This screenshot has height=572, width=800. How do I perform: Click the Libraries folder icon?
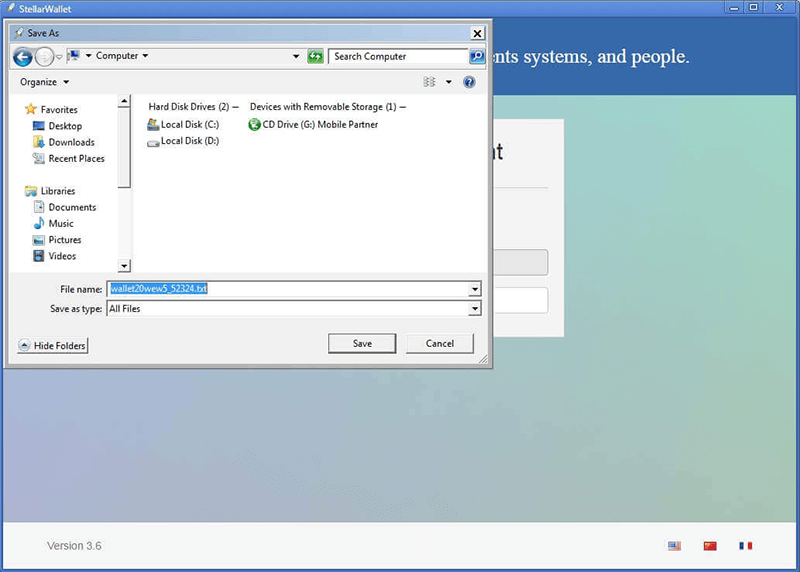[31, 191]
